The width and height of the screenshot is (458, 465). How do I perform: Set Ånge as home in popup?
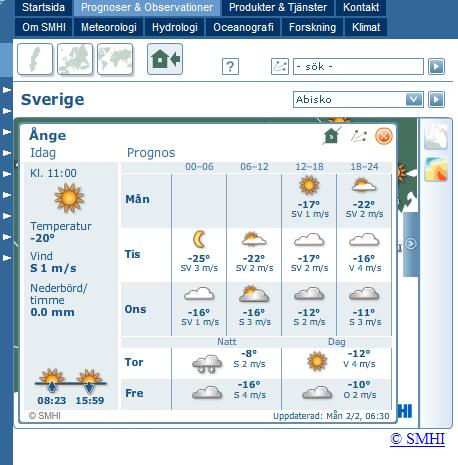(x=332, y=136)
